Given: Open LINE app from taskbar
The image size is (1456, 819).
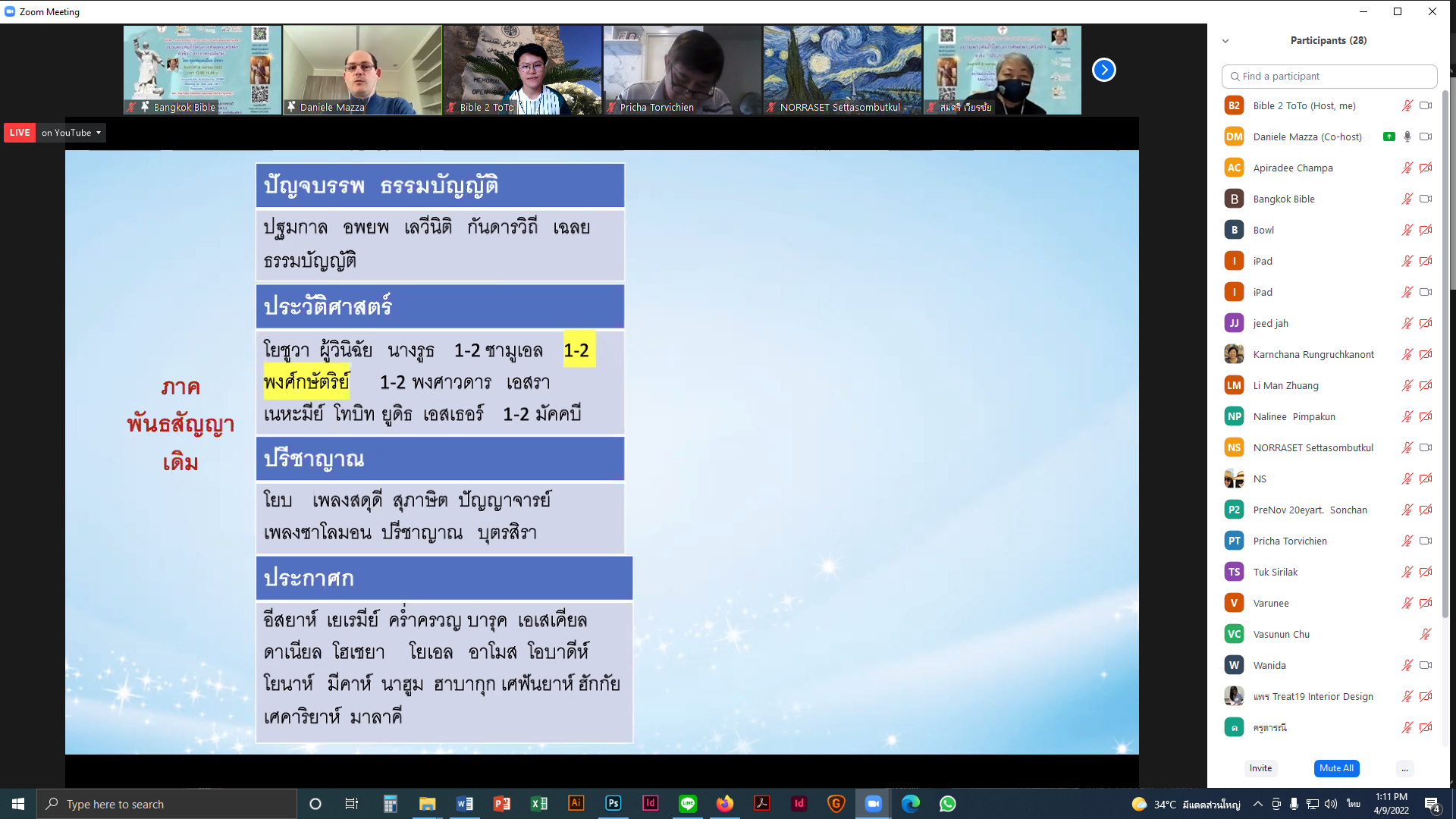Looking at the screenshot, I should pos(687,804).
